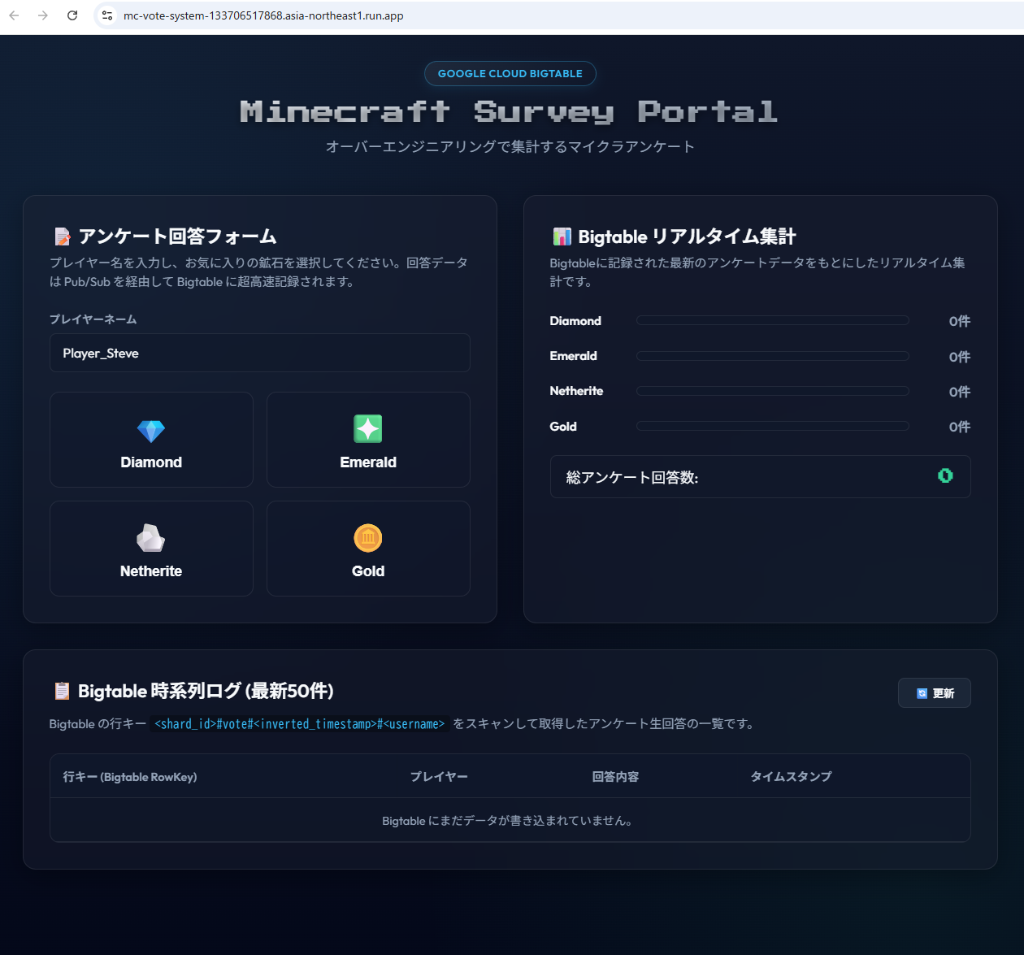Click the プレイヤーネーム field label

[x=93, y=319]
